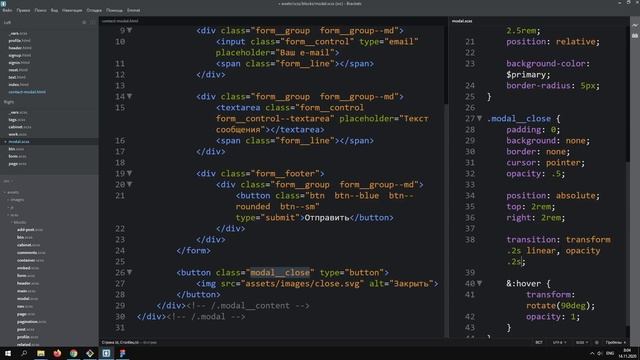Collapse fold at line 26 button modal__close

tap(129, 272)
